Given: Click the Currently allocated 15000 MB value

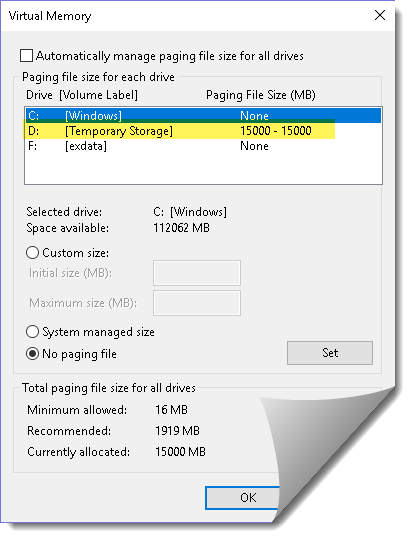Looking at the screenshot, I should tap(180, 452).
